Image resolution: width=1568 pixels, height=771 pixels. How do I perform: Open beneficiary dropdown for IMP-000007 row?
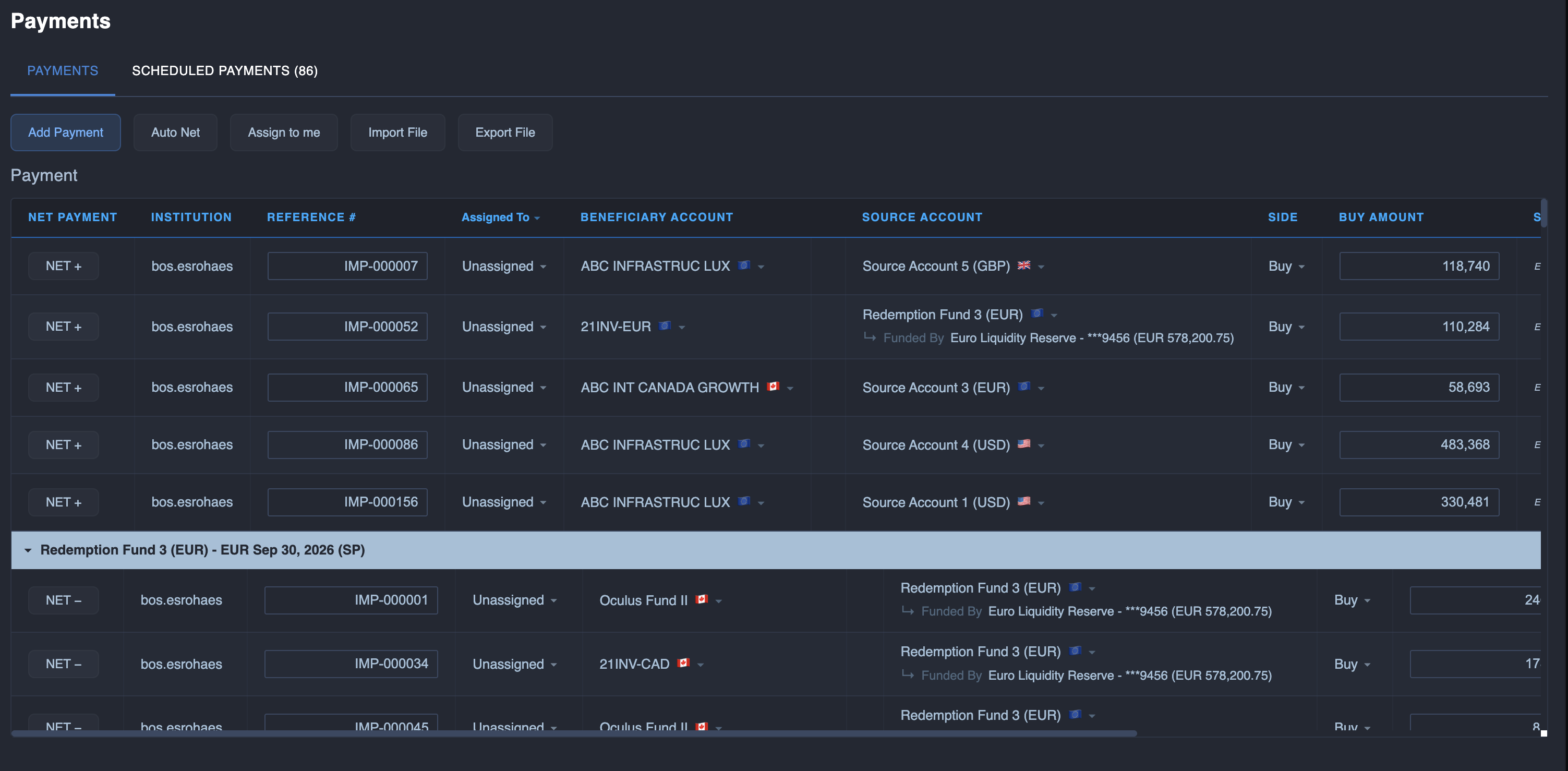pos(672,266)
